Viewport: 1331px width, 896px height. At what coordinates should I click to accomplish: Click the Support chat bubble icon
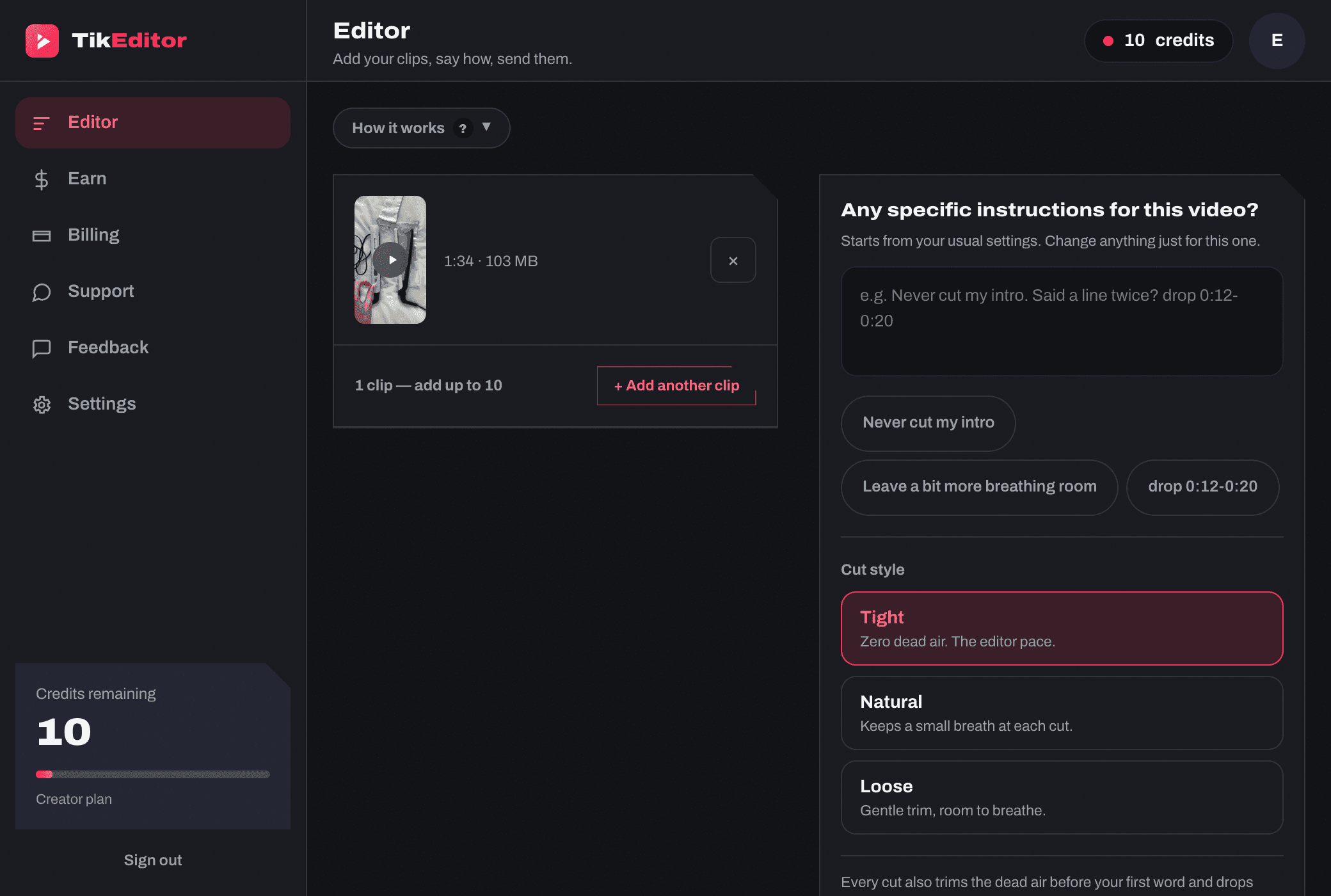point(42,292)
